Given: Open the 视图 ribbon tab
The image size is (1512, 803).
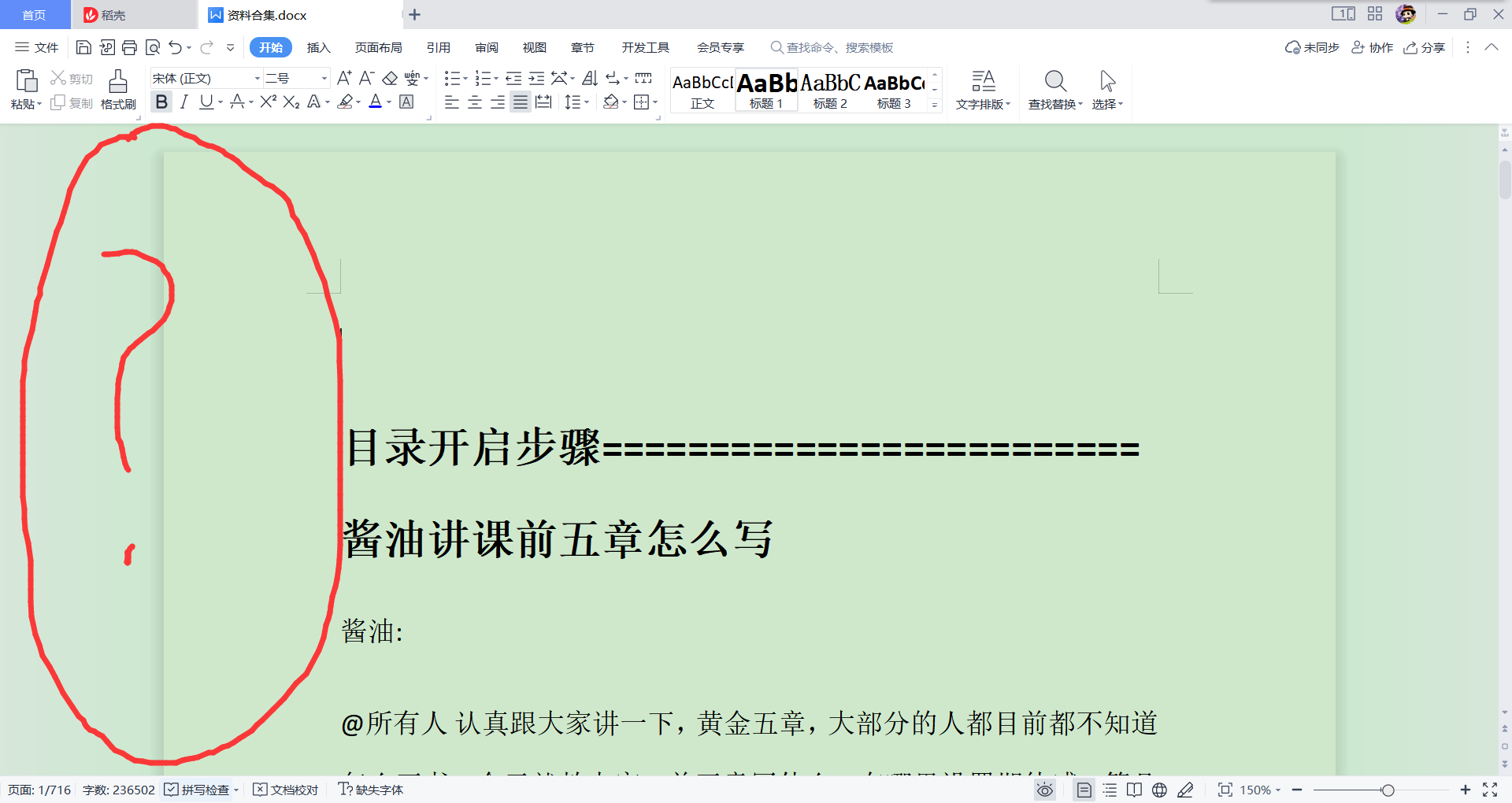Looking at the screenshot, I should tap(535, 47).
